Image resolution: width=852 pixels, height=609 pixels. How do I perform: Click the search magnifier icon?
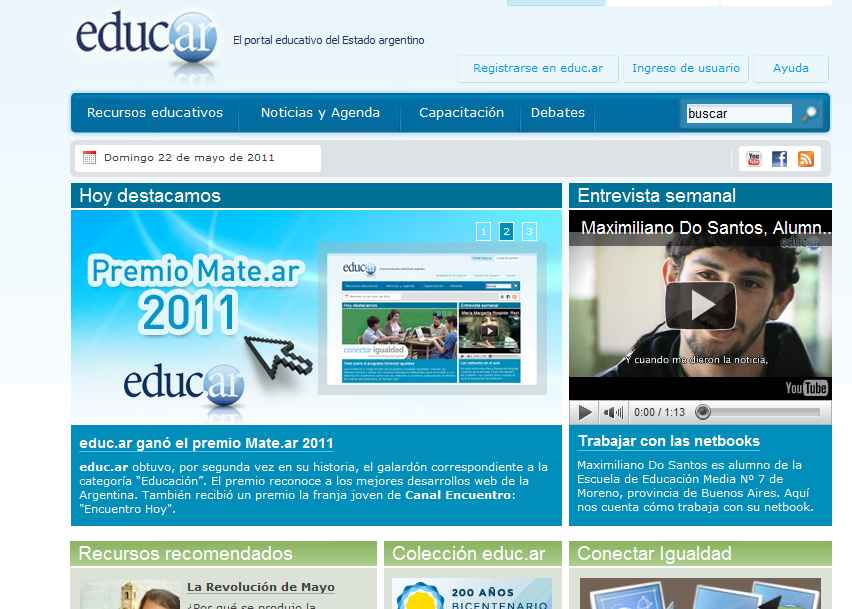[810, 114]
